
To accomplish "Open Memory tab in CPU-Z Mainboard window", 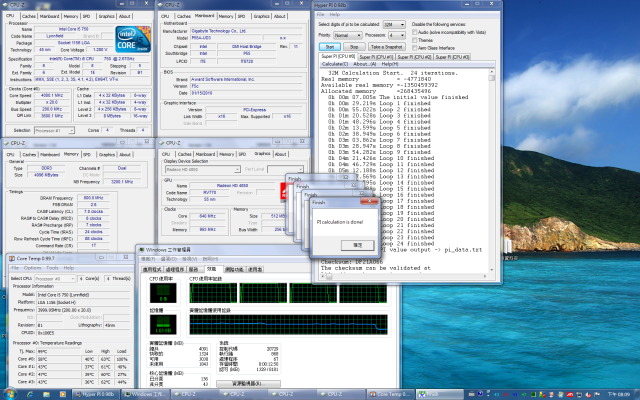I will pyautogui.click(x=226, y=16).
